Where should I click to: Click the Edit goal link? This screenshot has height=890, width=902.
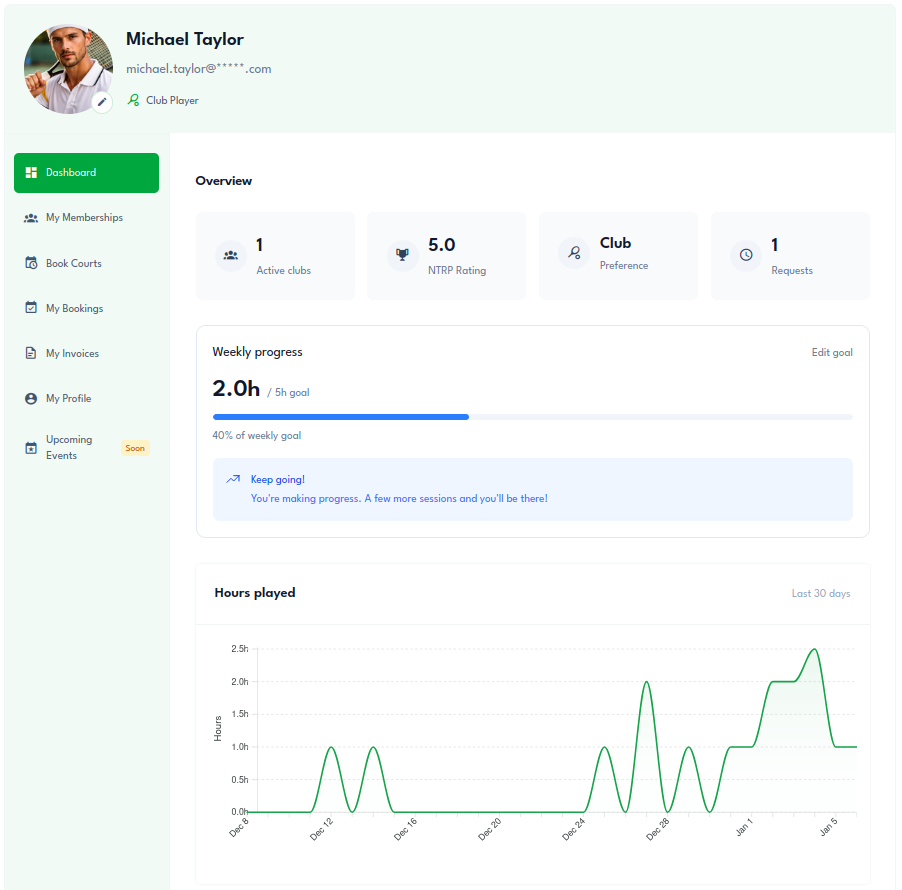[831, 352]
